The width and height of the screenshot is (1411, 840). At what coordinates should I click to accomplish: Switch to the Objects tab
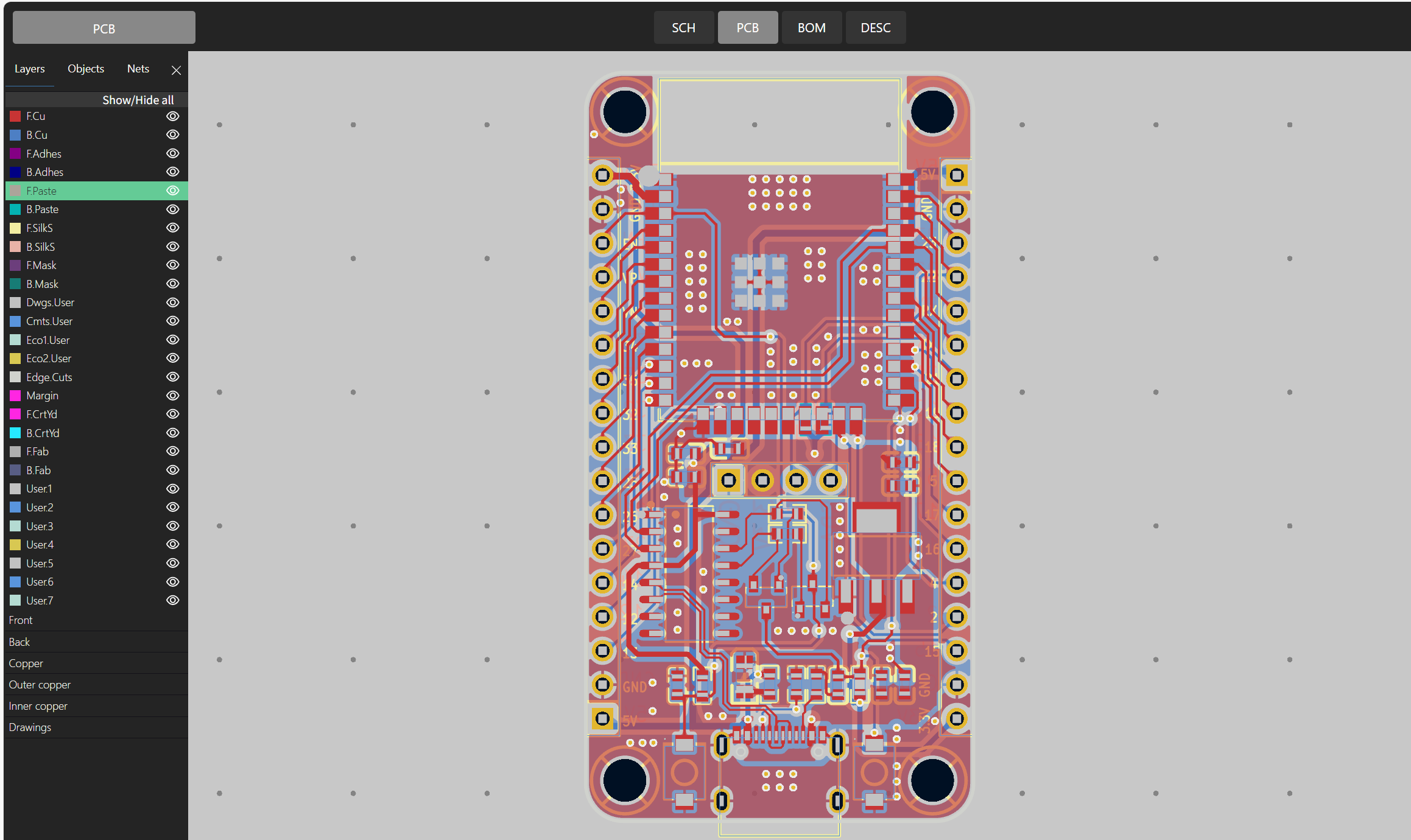point(86,69)
